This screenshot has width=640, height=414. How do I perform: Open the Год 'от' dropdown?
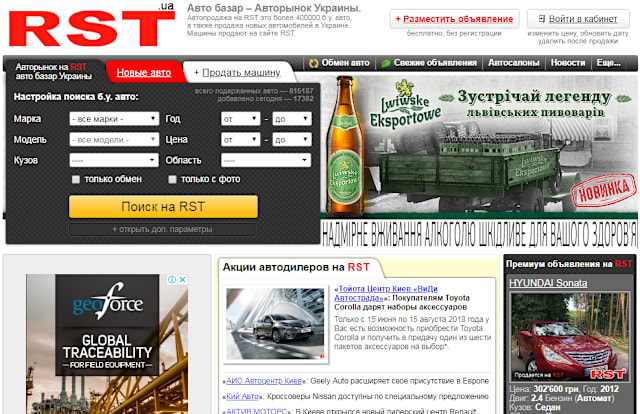(x=240, y=119)
